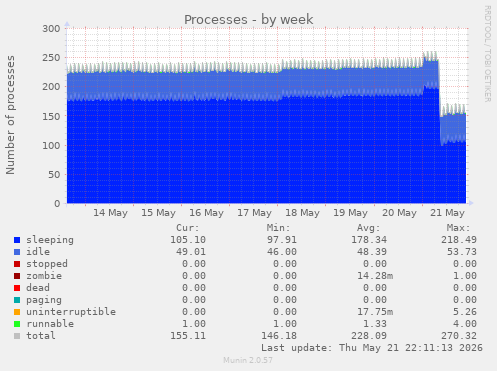Click the '21 May' x-axis date label
The height and width of the screenshot is (371, 497).
(447, 213)
